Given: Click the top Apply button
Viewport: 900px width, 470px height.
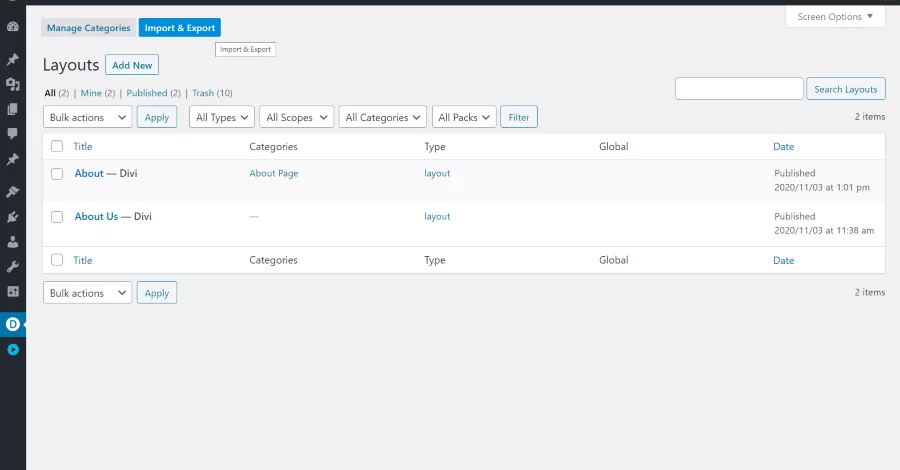Looking at the screenshot, I should pyautogui.click(x=157, y=117).
